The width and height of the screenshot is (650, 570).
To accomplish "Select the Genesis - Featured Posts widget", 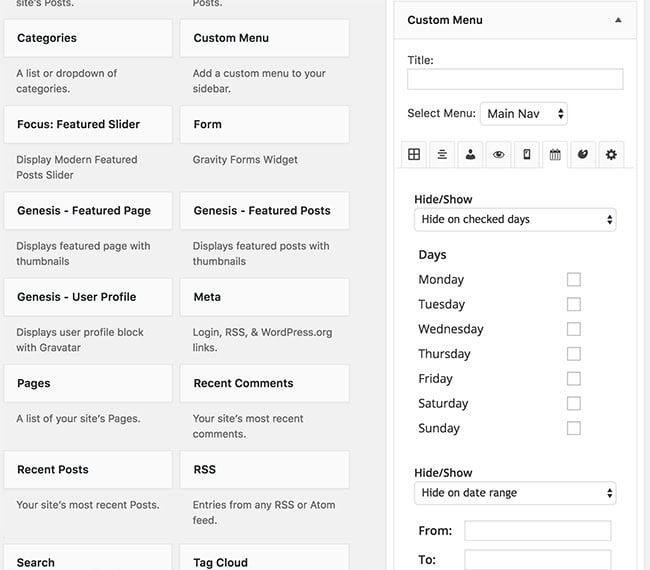I will pos(264,211).
